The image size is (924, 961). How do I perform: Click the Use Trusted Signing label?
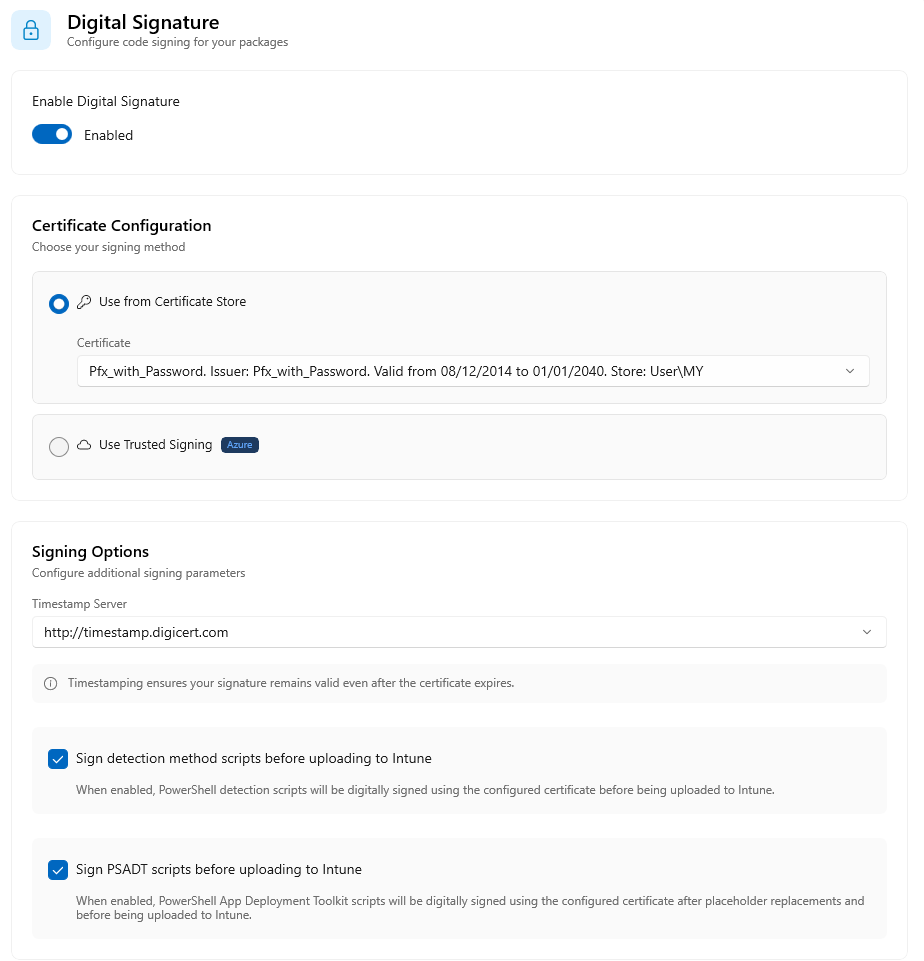[155, 445]
